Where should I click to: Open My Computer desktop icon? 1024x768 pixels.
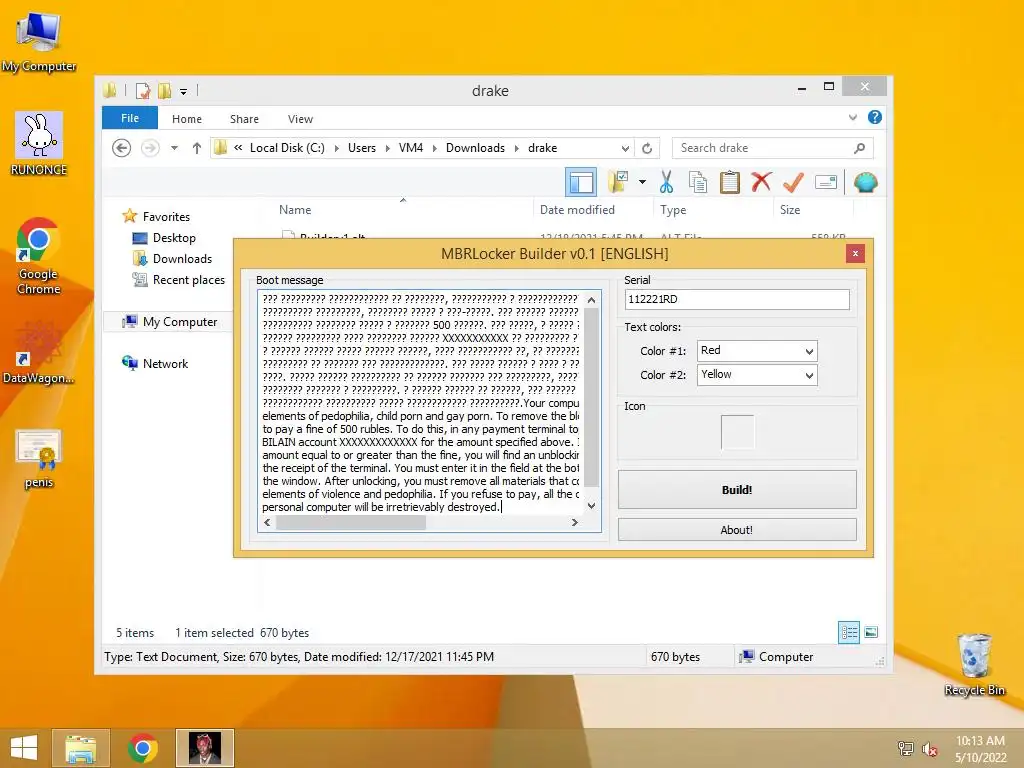pyautogui.click(x=39, y=41)
